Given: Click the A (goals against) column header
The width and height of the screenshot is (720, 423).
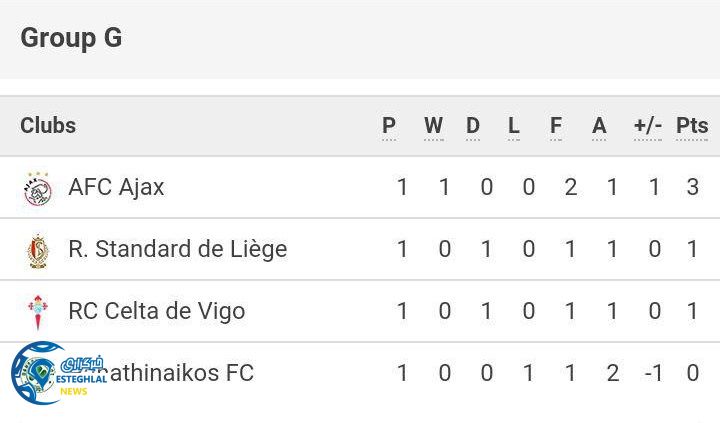Looking at the screenshot, I should click(x=599, y=126).
